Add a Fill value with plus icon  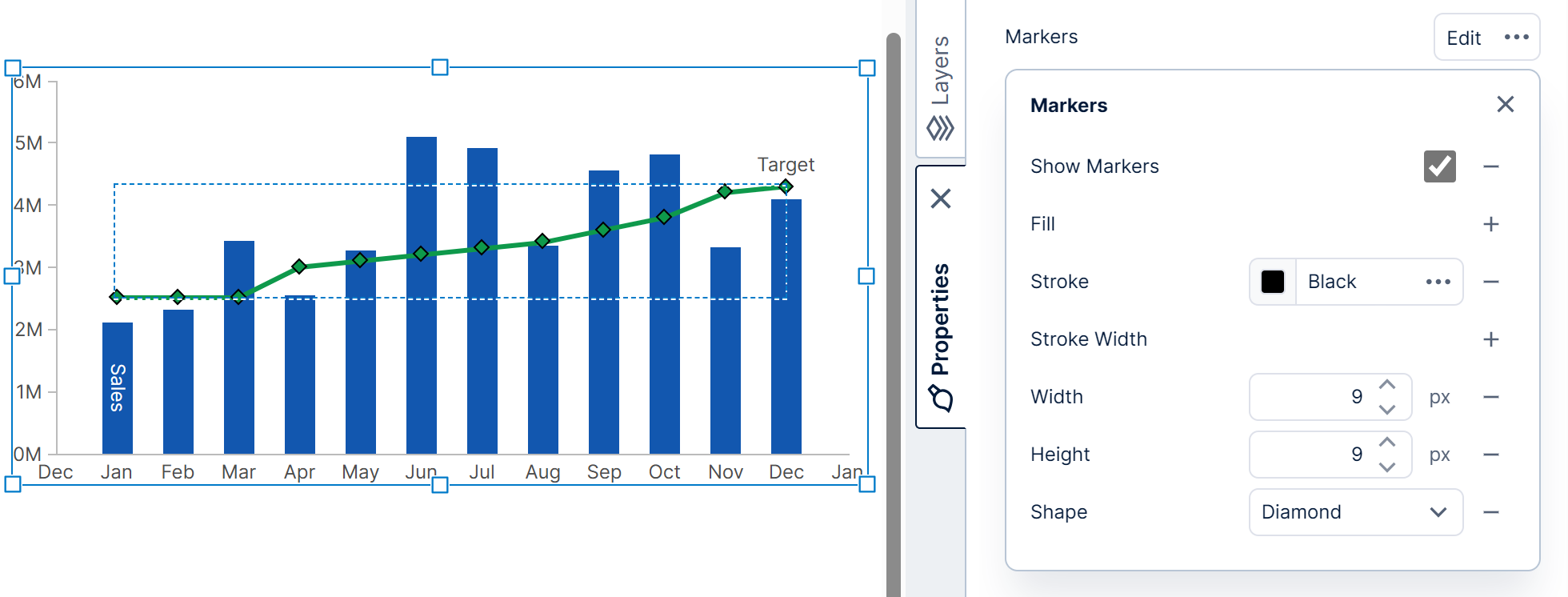(1490, 224)
